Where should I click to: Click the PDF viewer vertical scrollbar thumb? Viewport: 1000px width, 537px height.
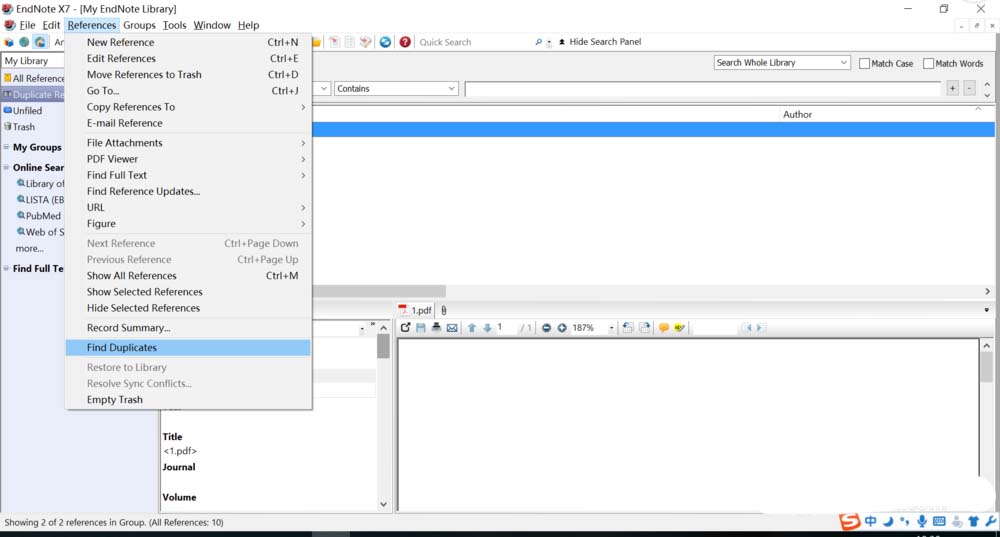pyautogui.click(x=986, y=367)
